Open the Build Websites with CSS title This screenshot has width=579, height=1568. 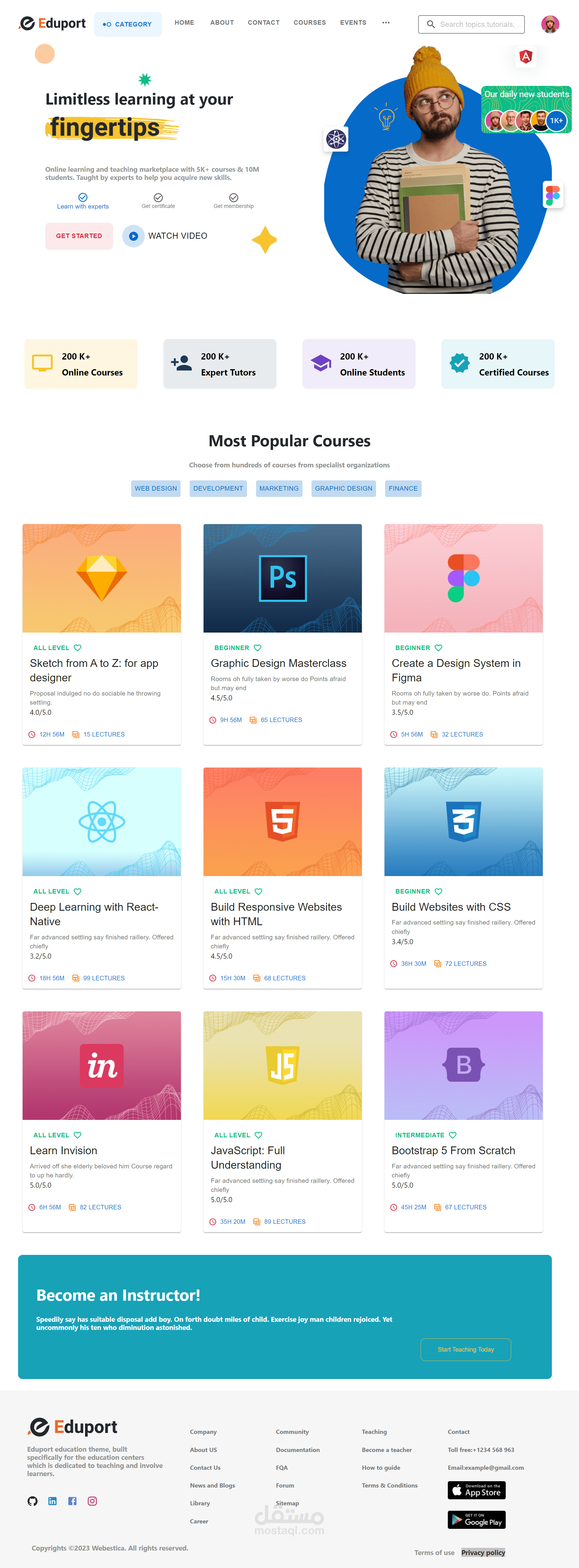(451, 907)
